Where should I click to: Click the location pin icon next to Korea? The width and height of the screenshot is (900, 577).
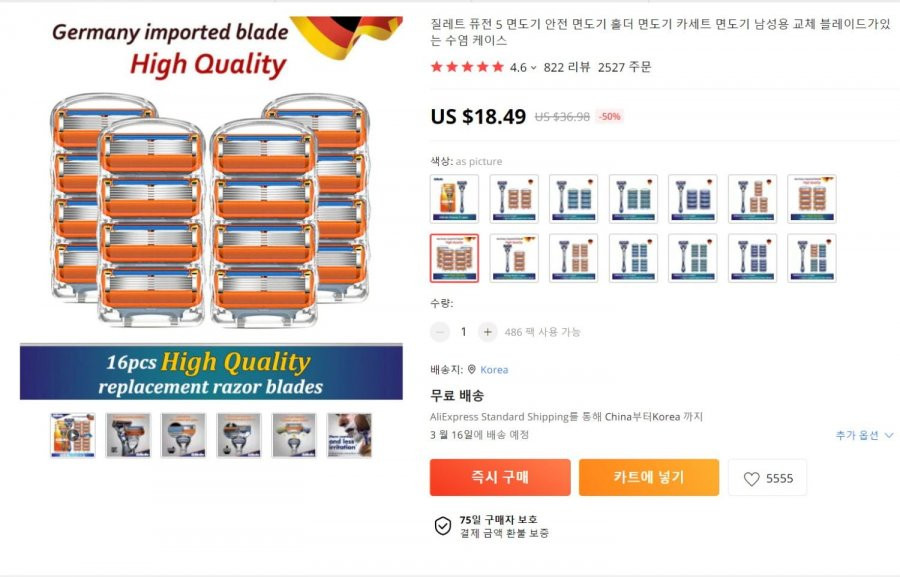[472, 369]
